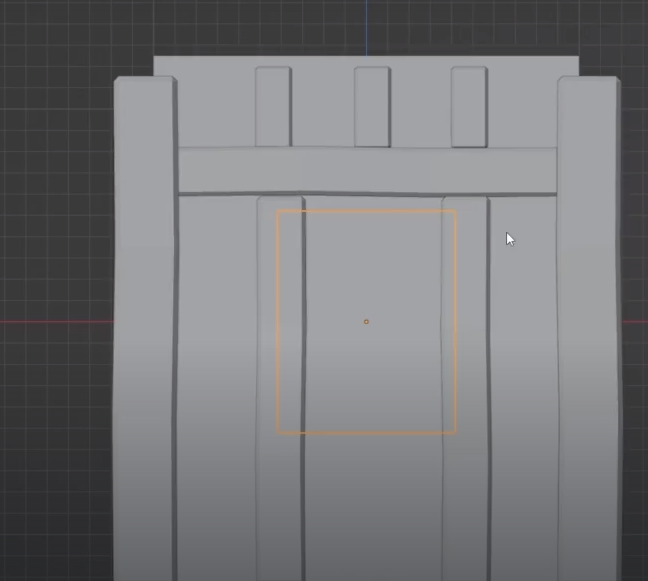Select the orange origin dot of selected plane
648x581 pixels.
coord(366,321)
